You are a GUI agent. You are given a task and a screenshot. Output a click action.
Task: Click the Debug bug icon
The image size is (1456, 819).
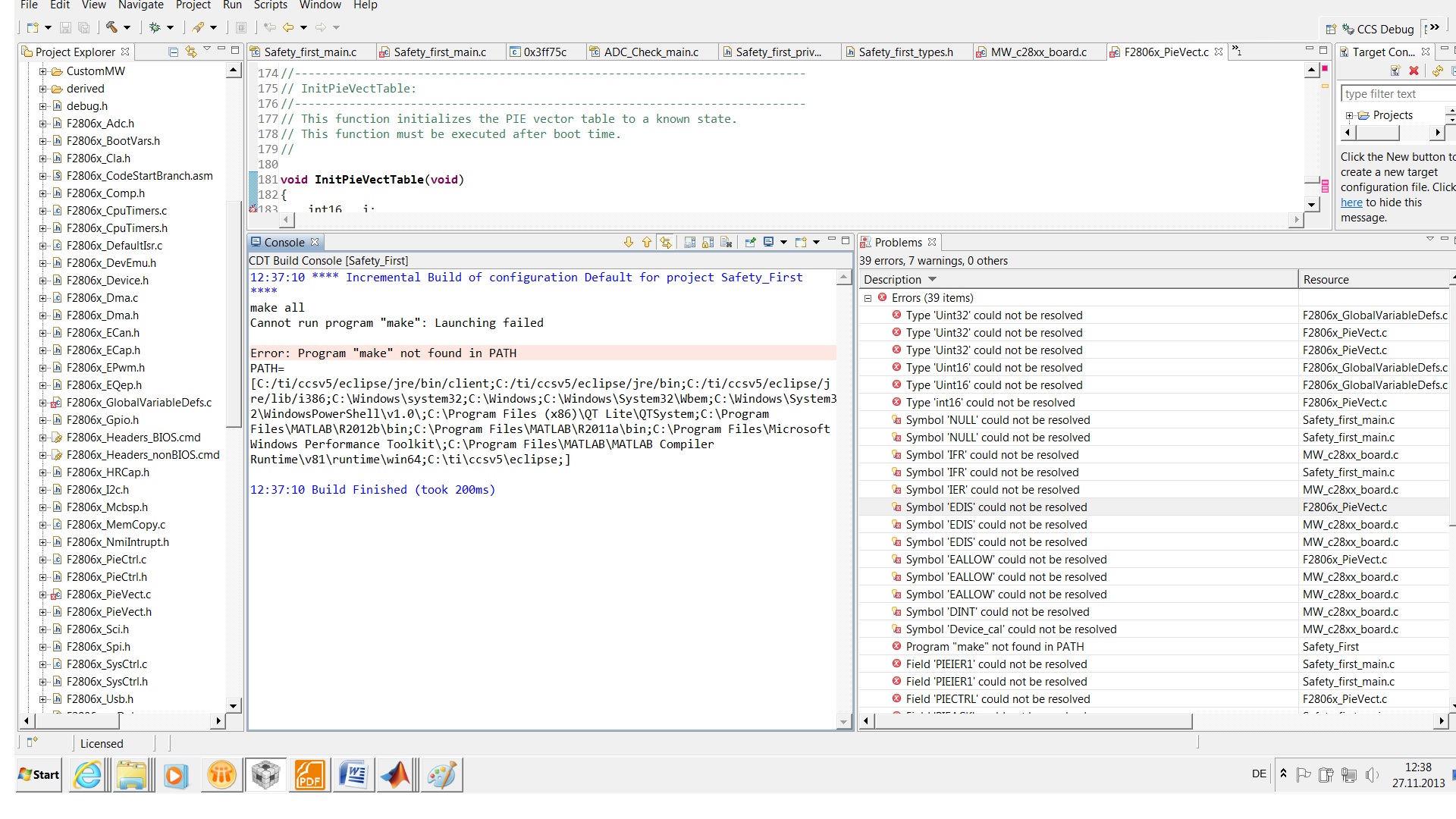pos(155,27)
